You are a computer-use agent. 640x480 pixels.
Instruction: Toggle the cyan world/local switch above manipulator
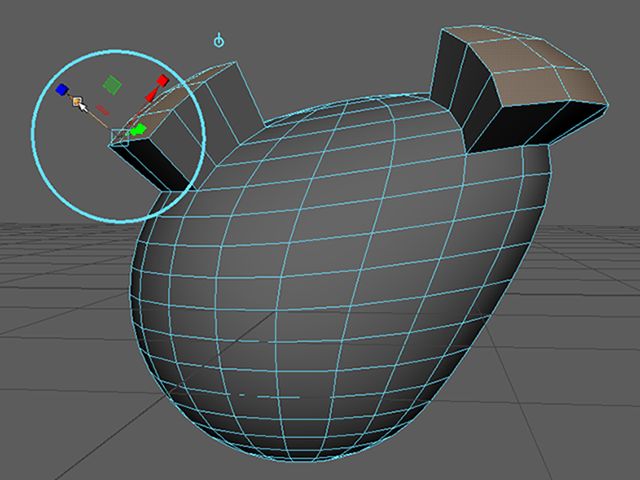(x=219, y=41)
